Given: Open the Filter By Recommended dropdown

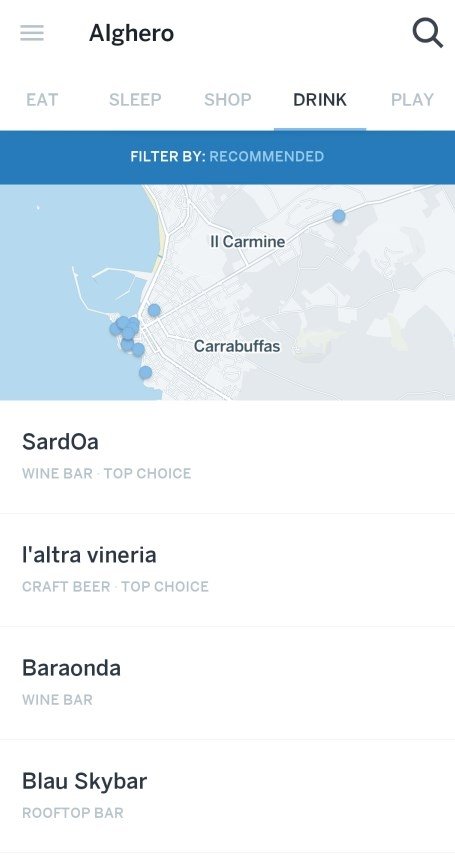Looking at the screenshot, I should click(227, 156).
